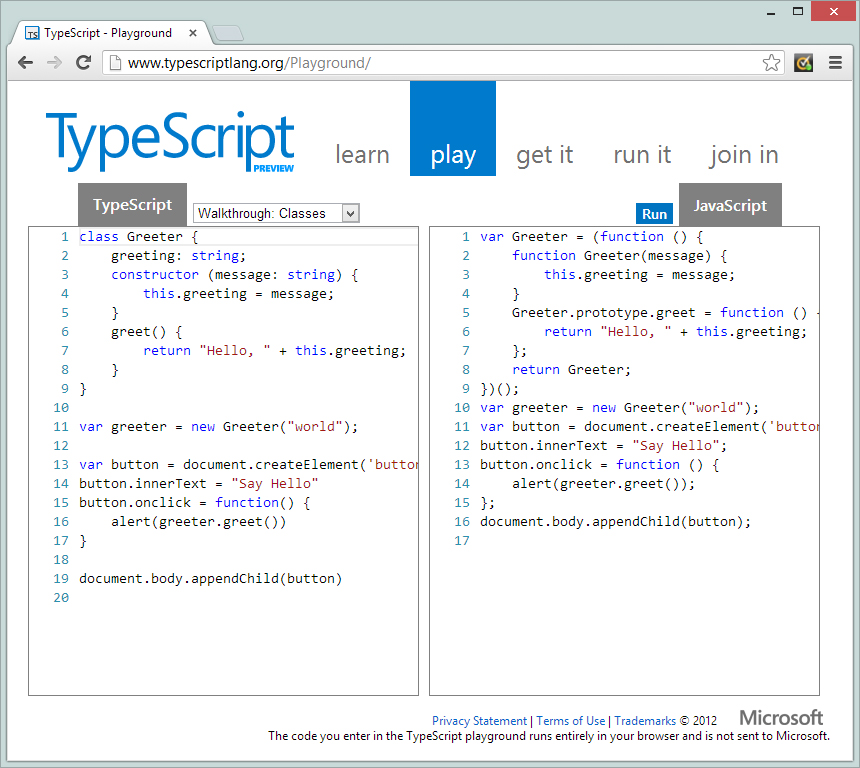
Task: Click '})();' line in JavaScript pane
Action: (x=499, y=388)
